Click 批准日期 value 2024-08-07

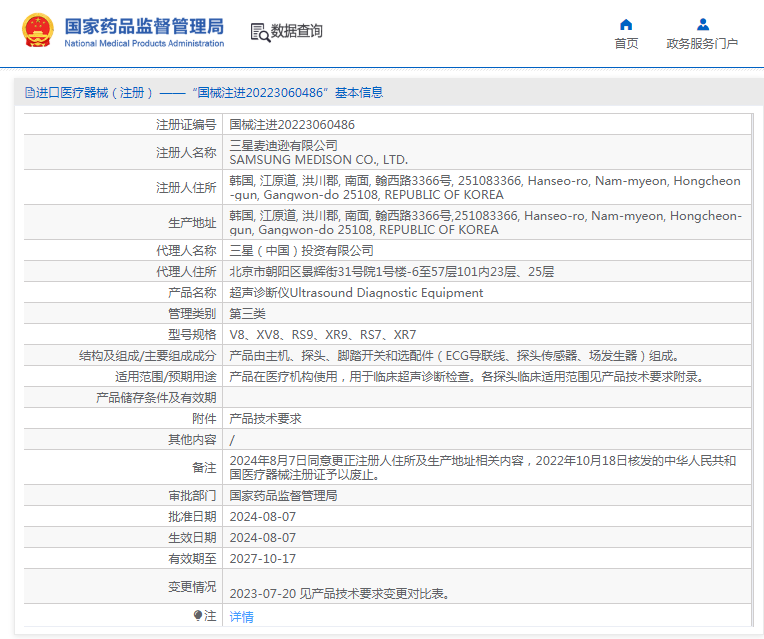pos(263,516)
